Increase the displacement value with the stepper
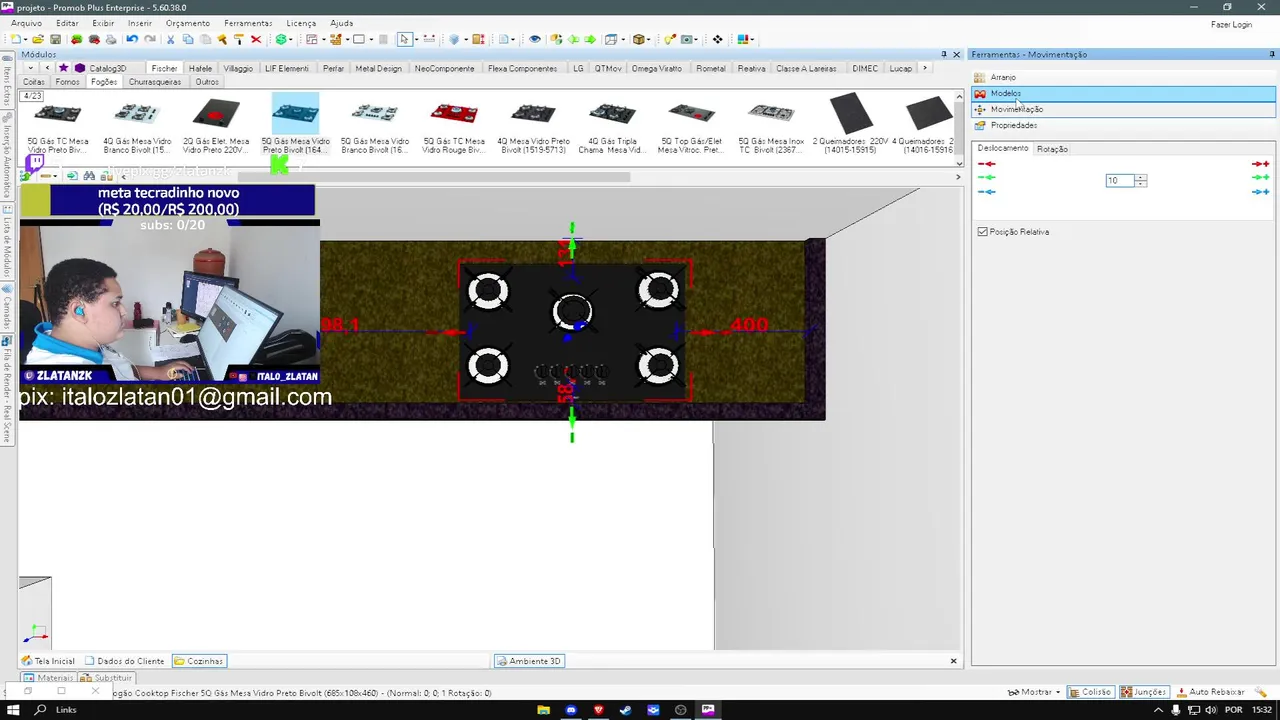 coord(1141,177)
